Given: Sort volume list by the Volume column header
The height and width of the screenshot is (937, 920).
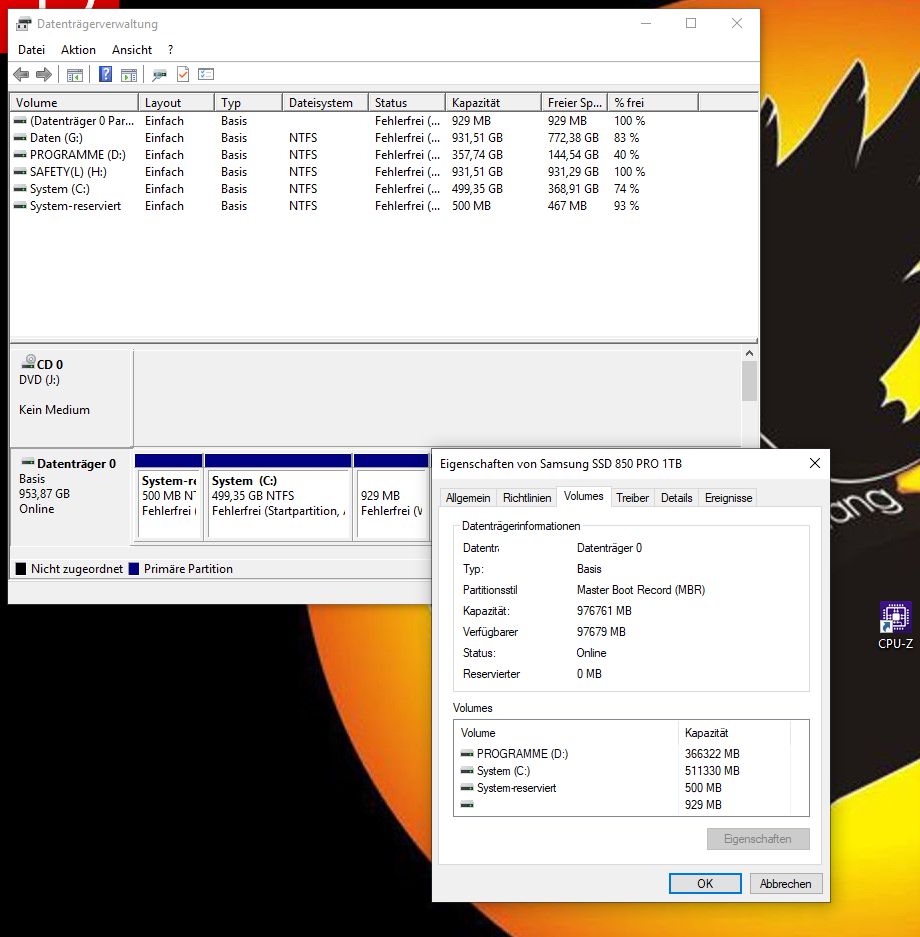Looking at the screenshot, I should 74,102.
